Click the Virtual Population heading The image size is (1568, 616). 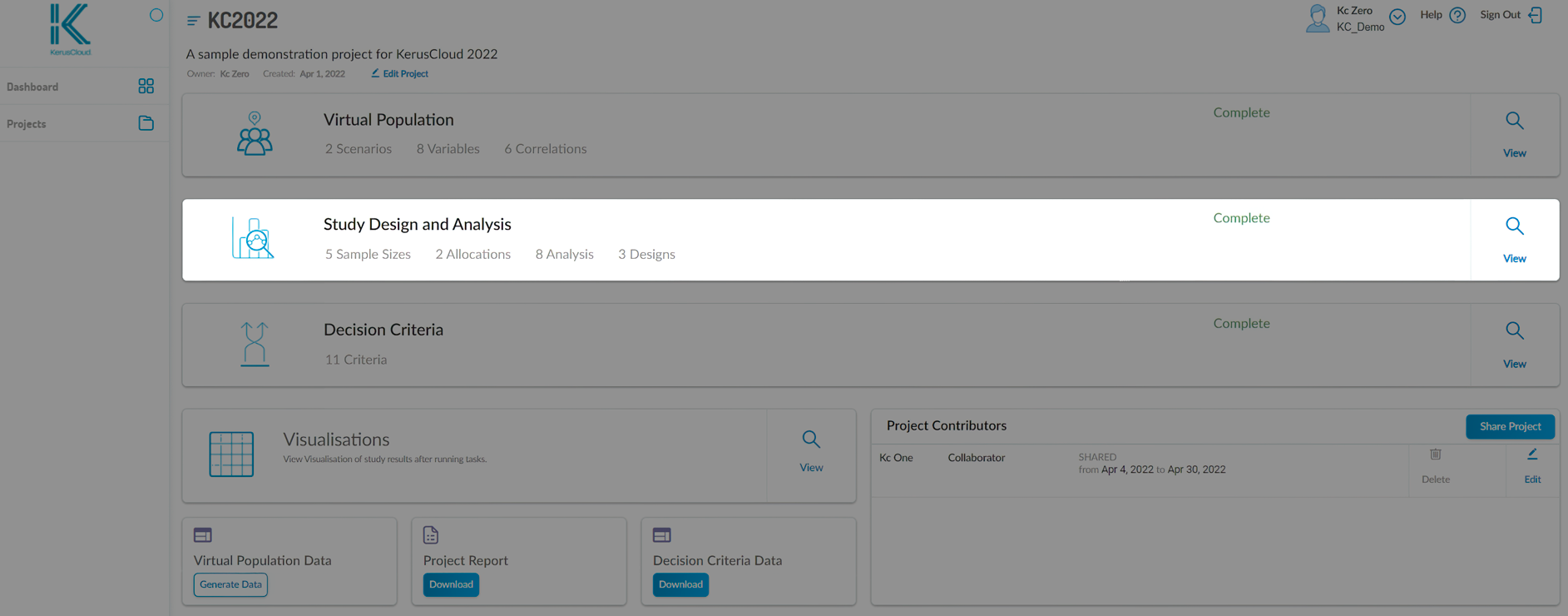[388, 120]
